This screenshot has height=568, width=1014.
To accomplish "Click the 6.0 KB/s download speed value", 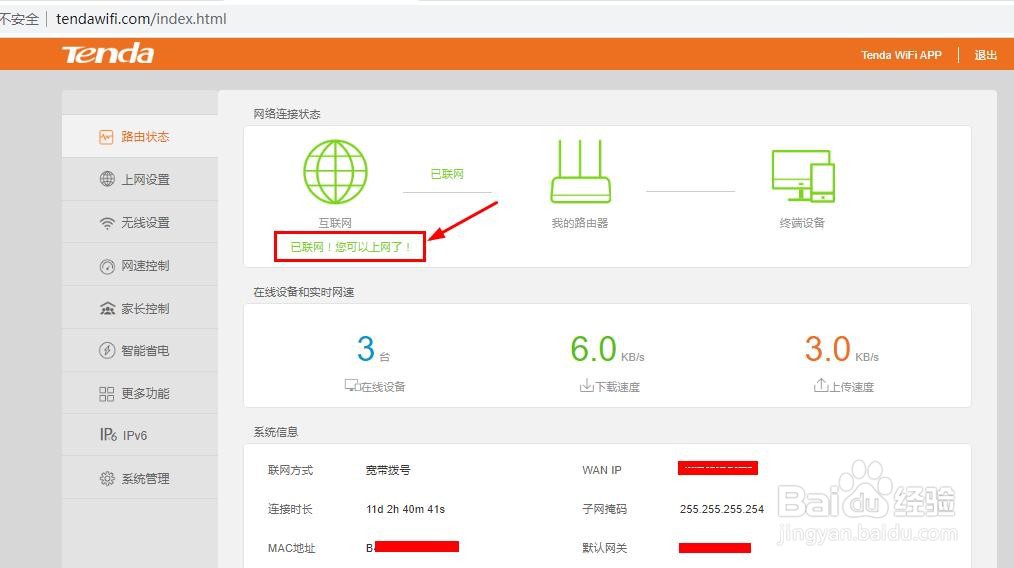I will tap(607, 349).
